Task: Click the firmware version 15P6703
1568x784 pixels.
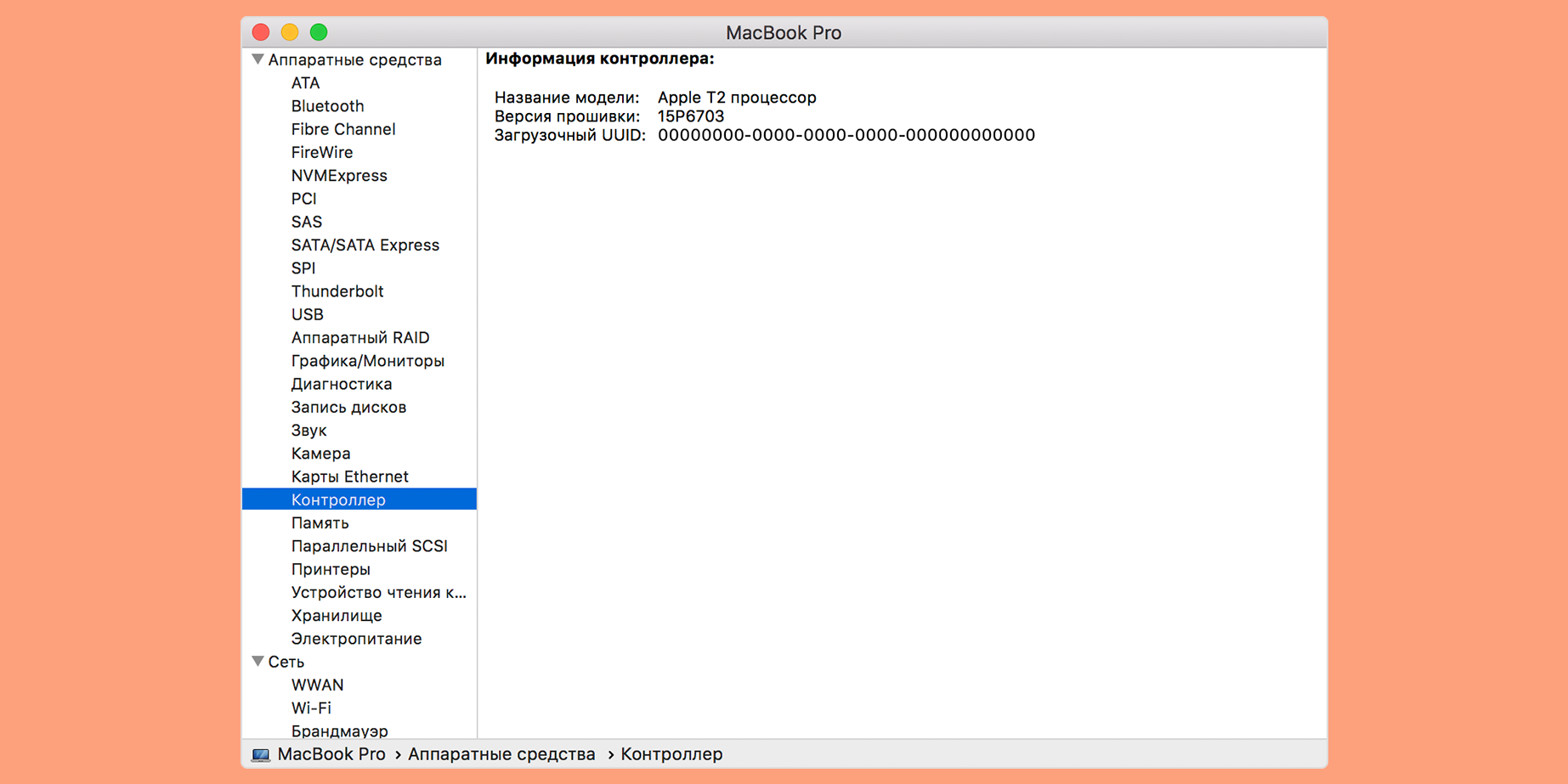Action: tap(691, 116)
